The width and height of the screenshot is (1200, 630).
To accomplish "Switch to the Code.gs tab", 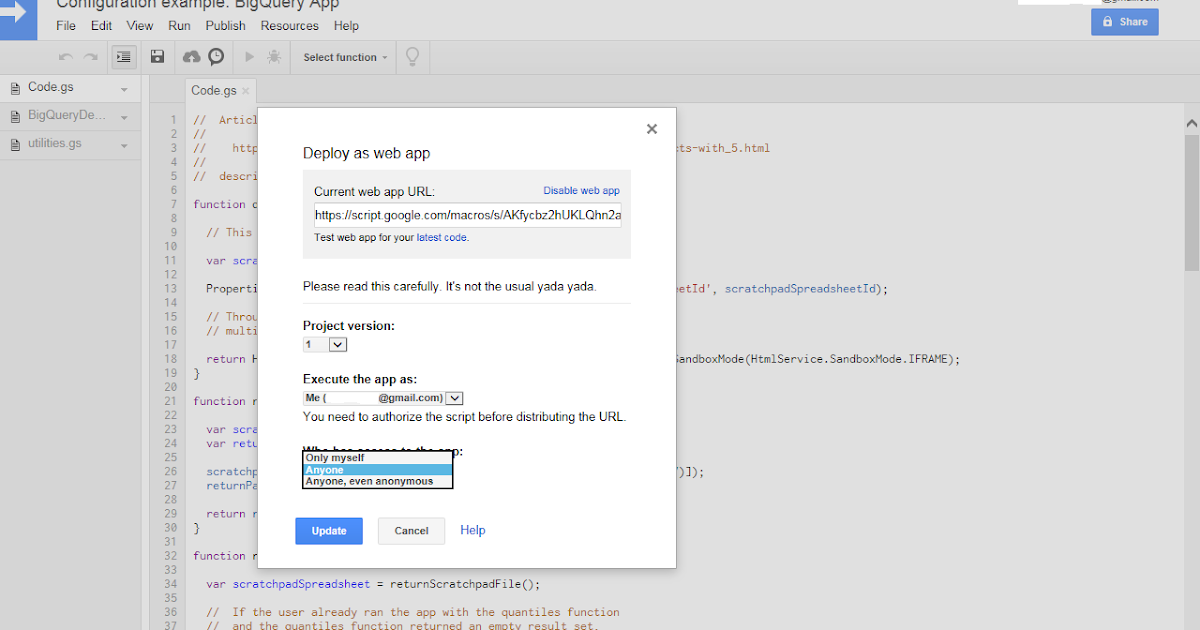I will (213, 89).
